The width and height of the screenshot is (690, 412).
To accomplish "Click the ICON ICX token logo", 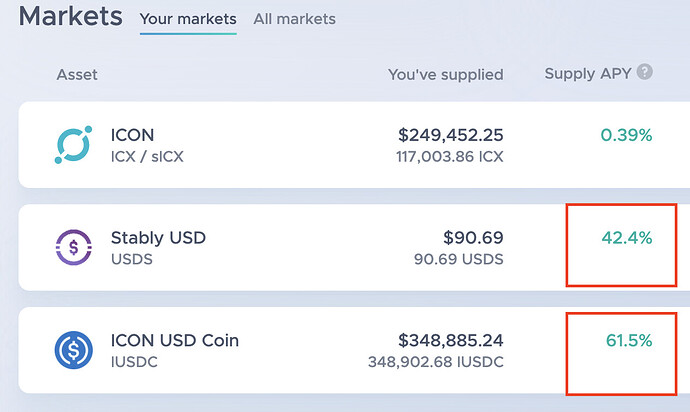I will click(73, 145).
